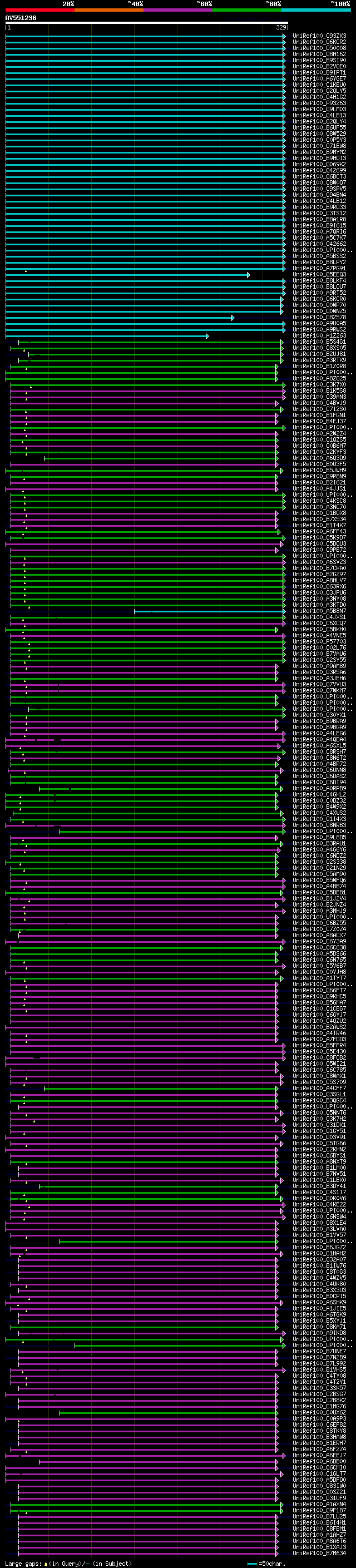
Task: Click the white query sequence bar
Action: 147,22
